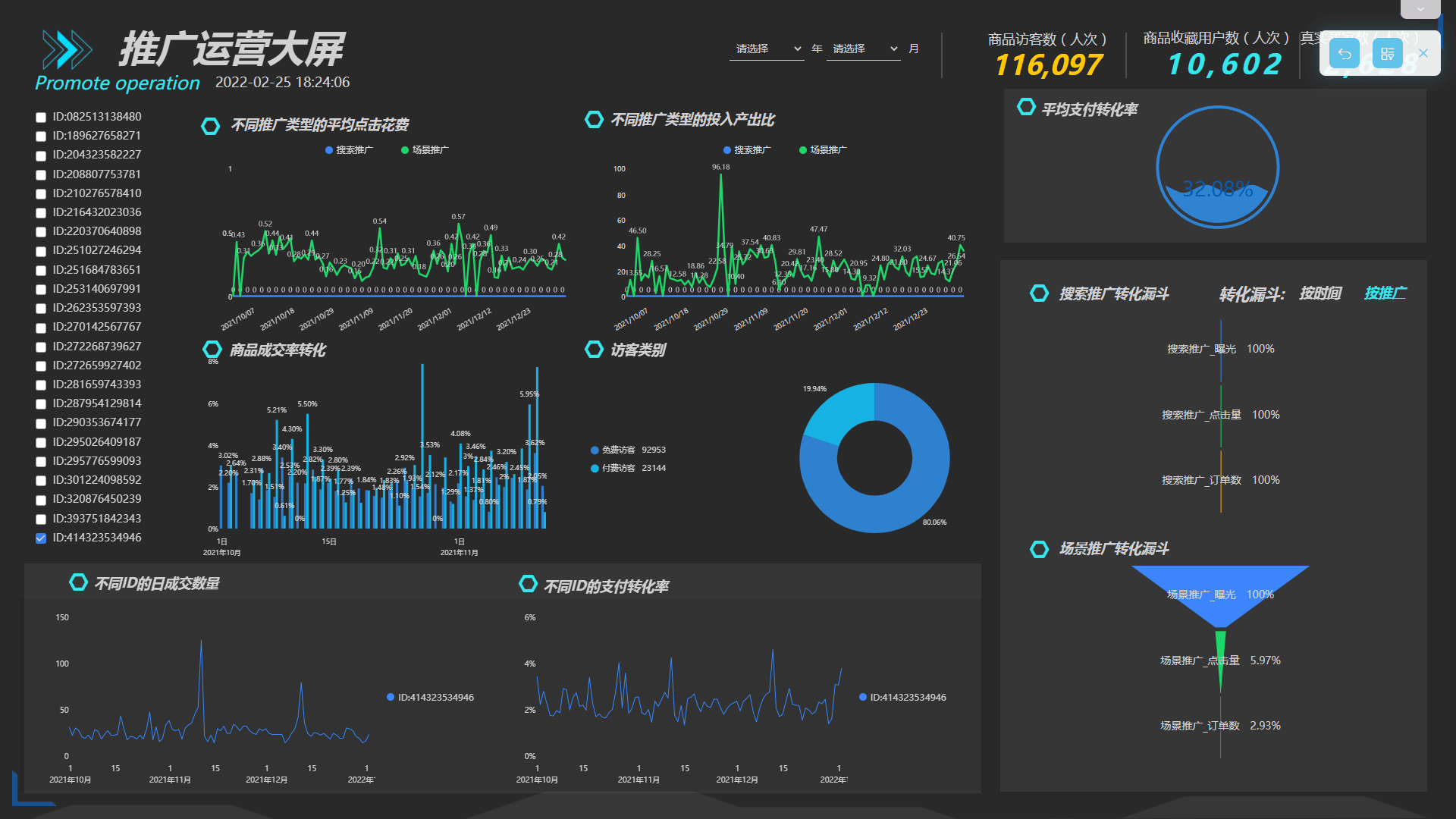This screenshot has height=819, width=1456.
Task: Click hexagon icon beside 不同推广类型的投入产出比
Action: (594, 120)
